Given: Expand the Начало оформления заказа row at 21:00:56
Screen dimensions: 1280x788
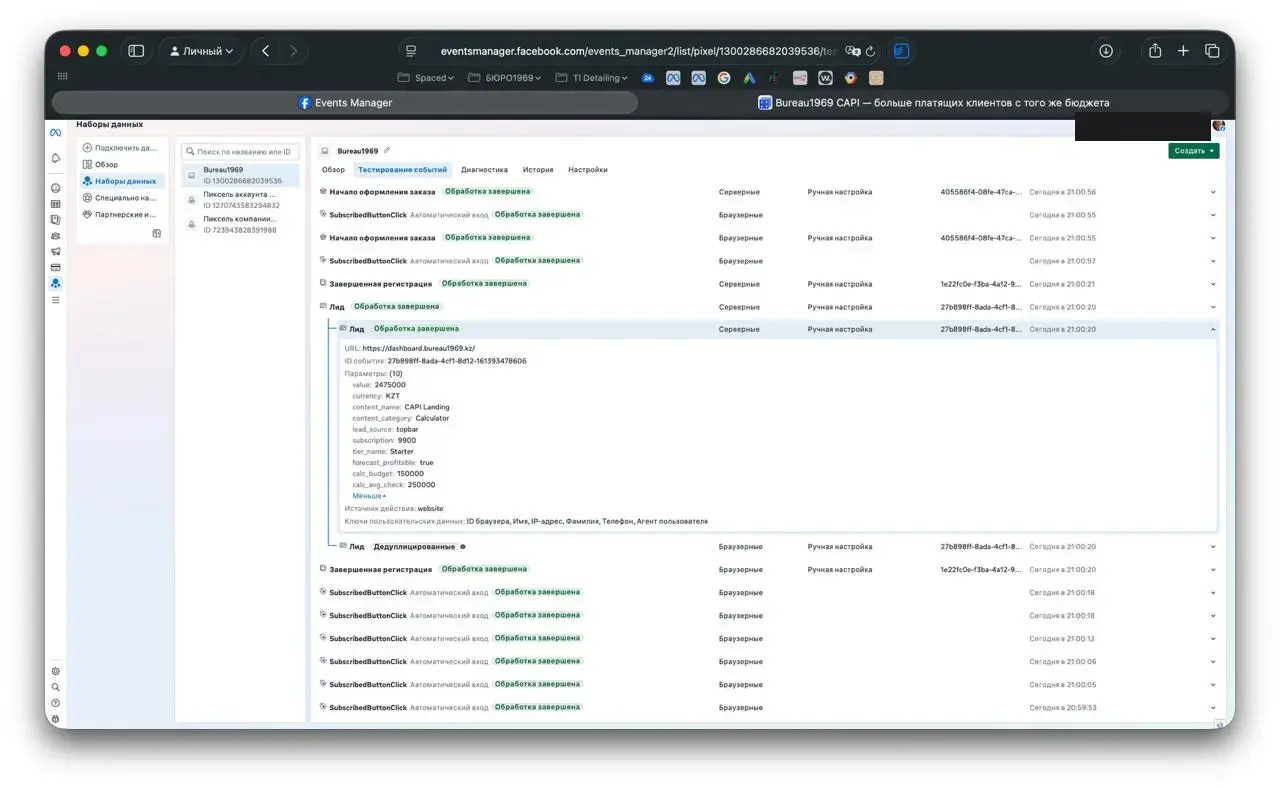Looking at the screenshot, I should click(1213, 192).
